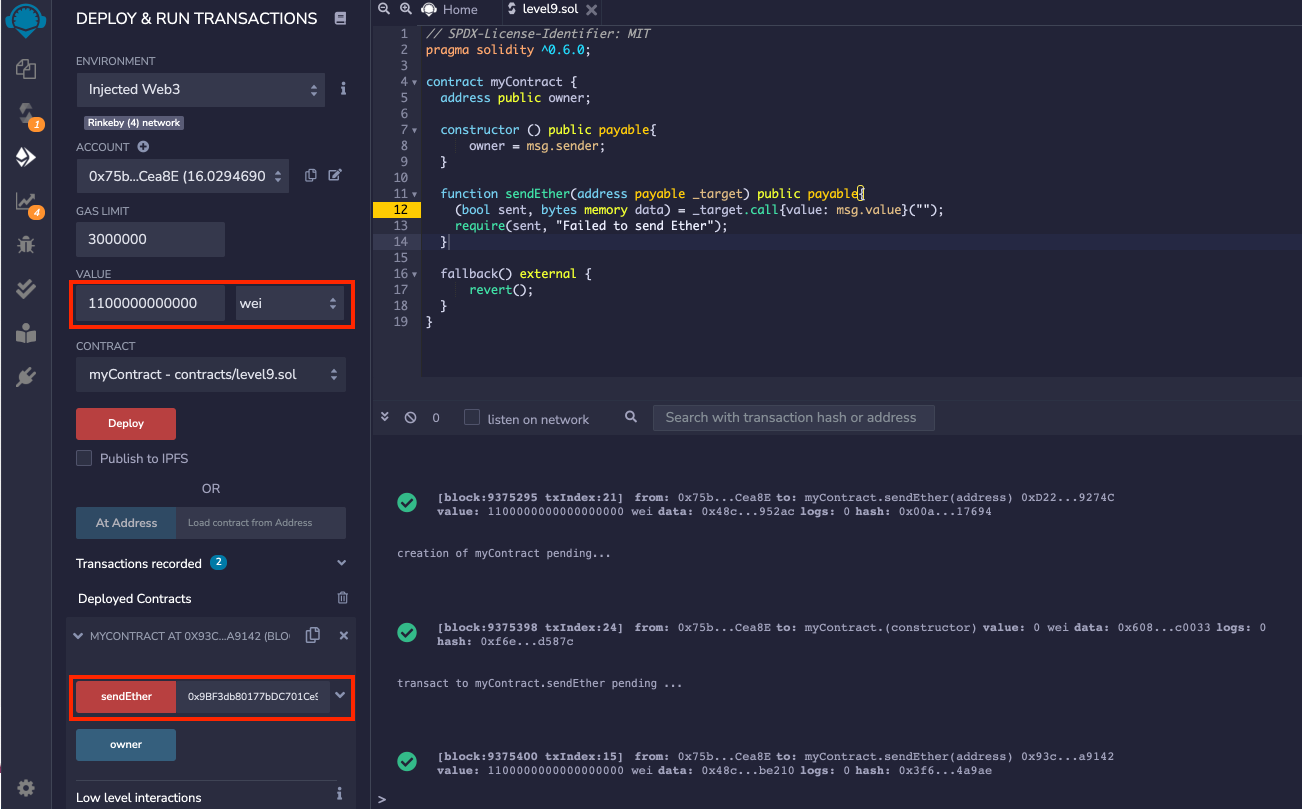Click the sendEther address argument field
Screen dimensions: 1302x809
click(x=252, y=696)
